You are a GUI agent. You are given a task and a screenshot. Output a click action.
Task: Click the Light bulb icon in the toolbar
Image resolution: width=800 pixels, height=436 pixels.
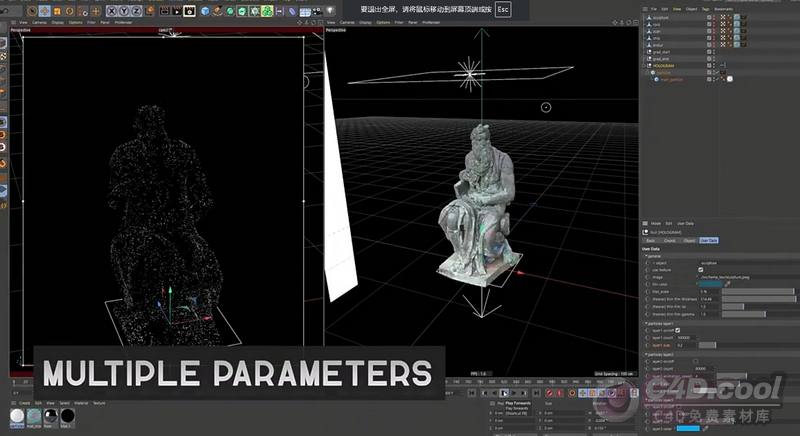pyautogui.click(x=330, y=10)
